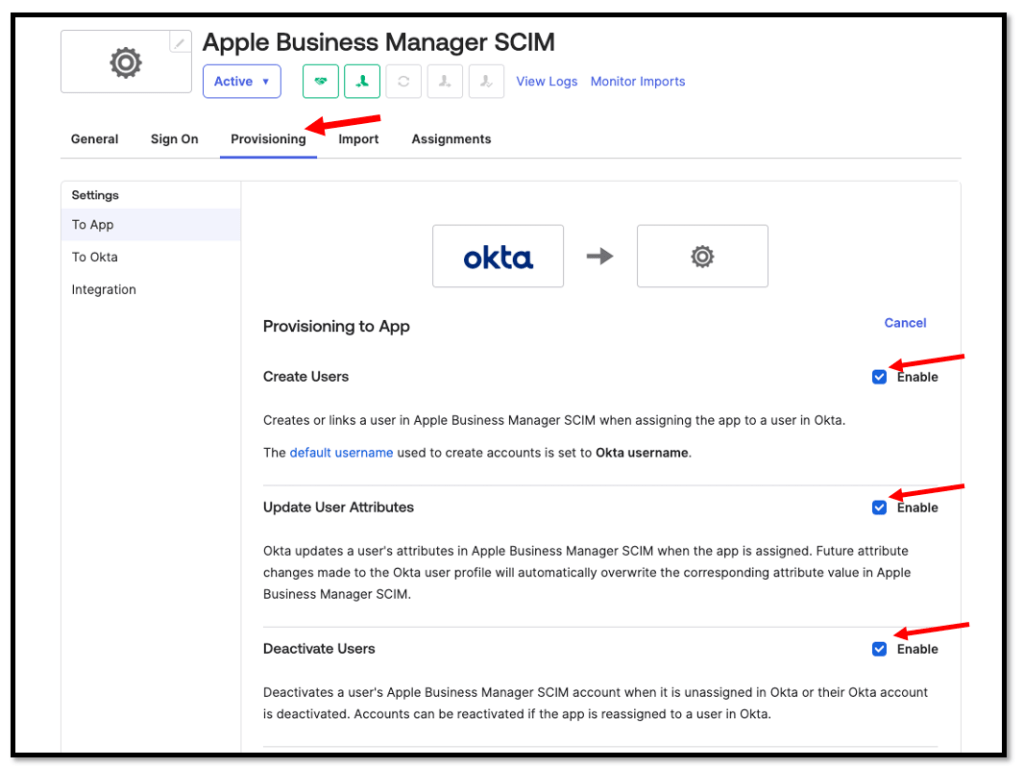The width and height of the screenshot is (1024, 768).
Task: Click the greyed-out user-with-checkmark icon
Action: 487,82
